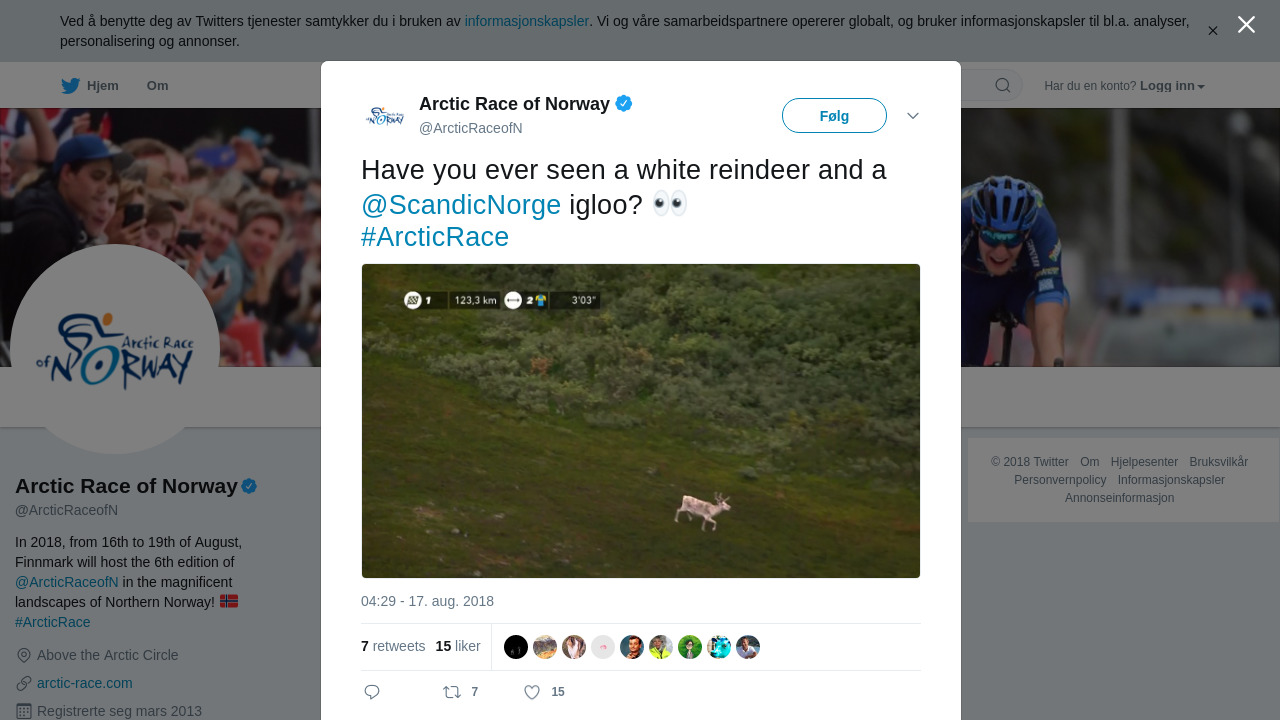The image size is (1280, 720).
Task: Open the Om menu item
Action: 157,86
